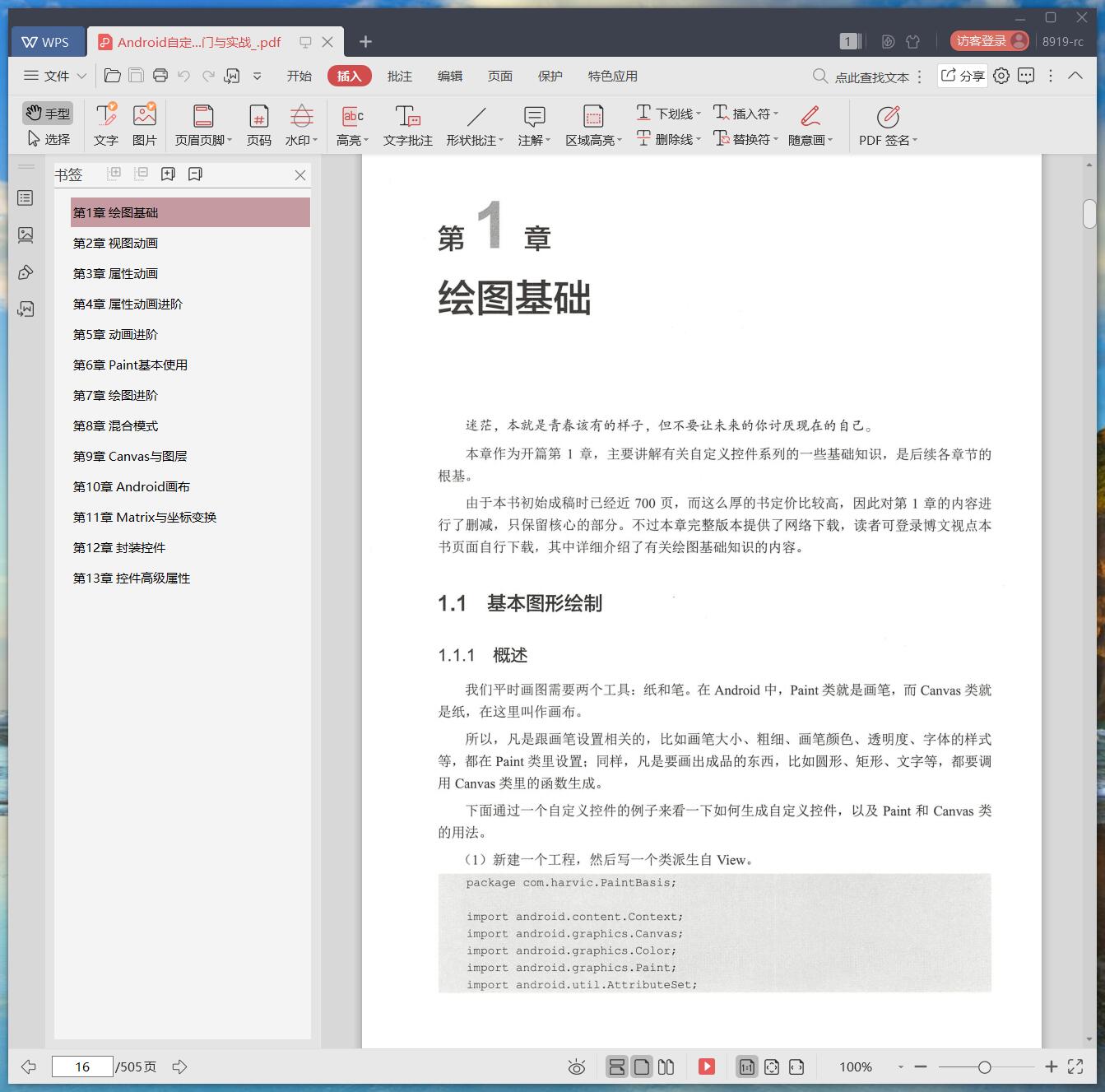Switch to the 编辑 ribbon tab
The height and width of the screenshot is (1092, 1105).
pyautogui.click(x=449, y=76)
